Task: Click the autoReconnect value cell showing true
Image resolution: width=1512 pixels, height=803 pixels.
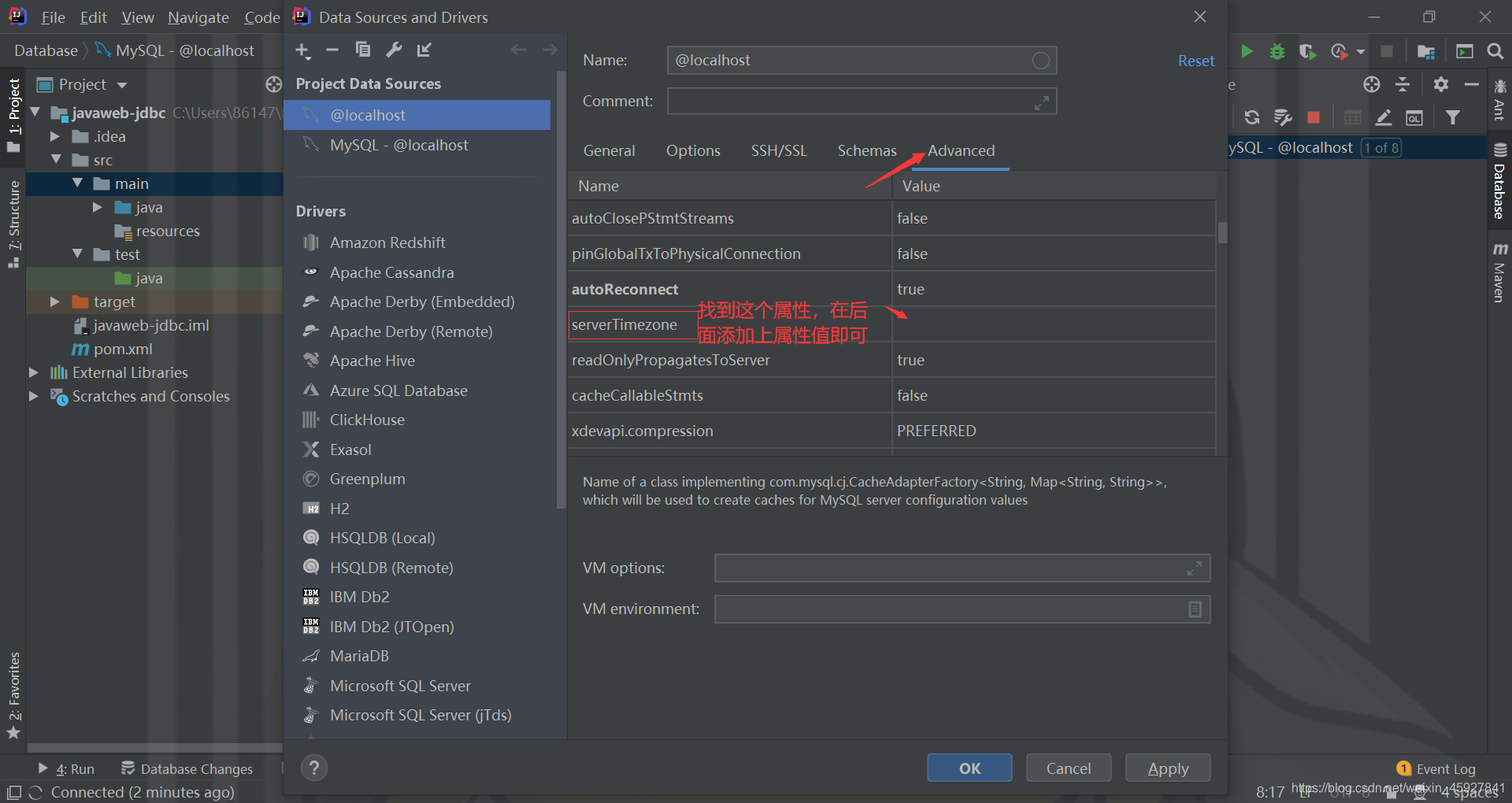Action: [x=1053, y=289]
